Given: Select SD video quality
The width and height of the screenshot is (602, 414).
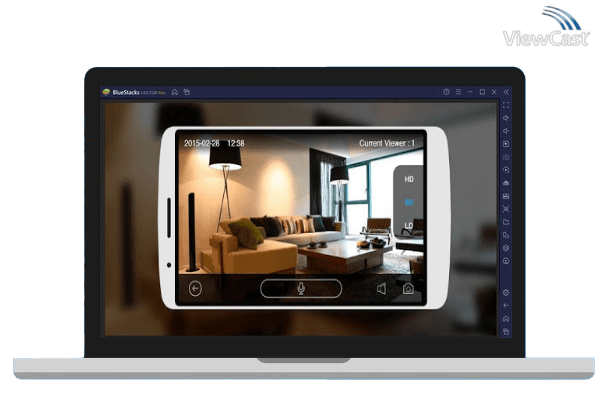Looking at the screenshot, I should [408, 202].
